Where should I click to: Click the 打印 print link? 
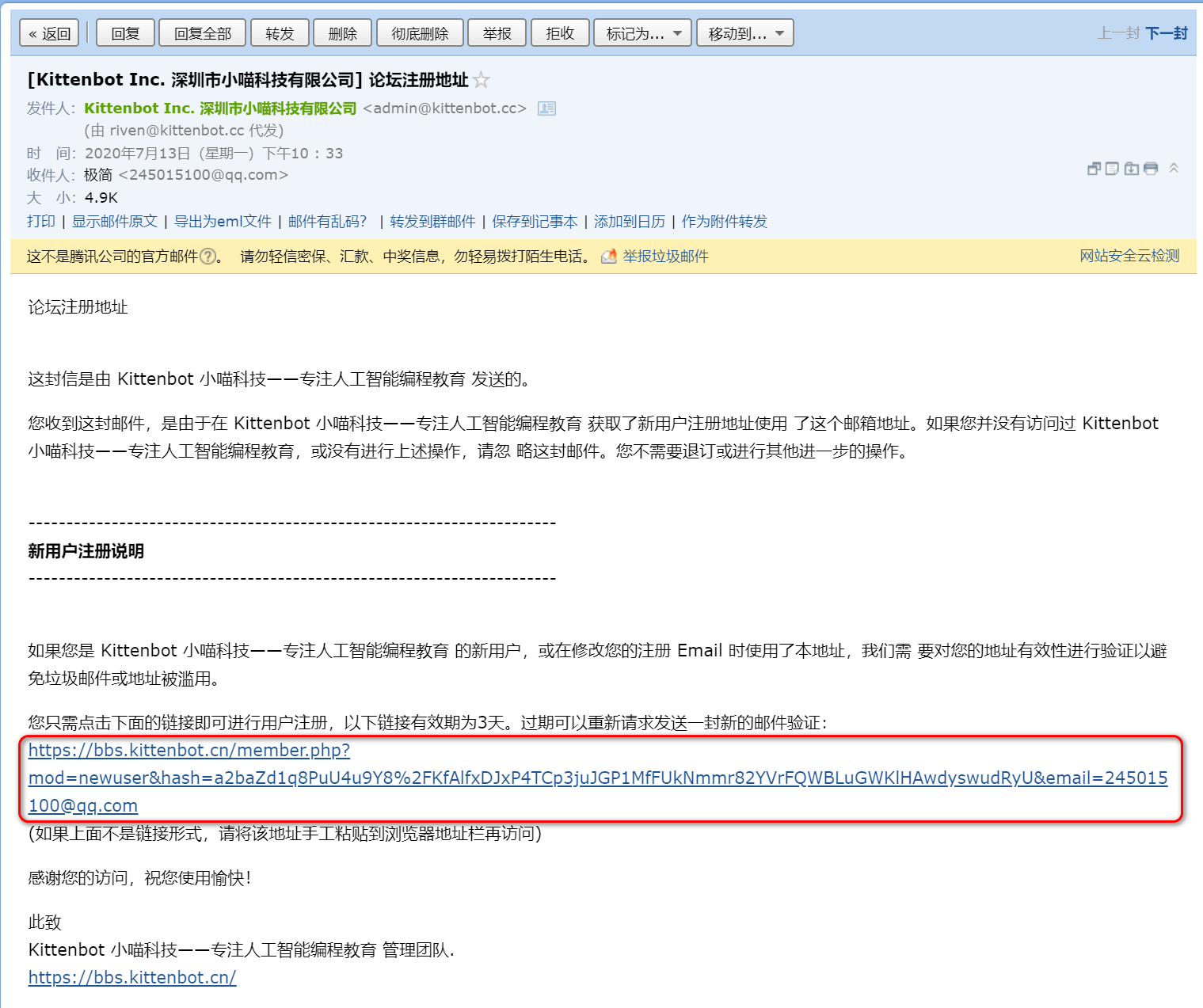pyautogui.click(x=41, y=221)
